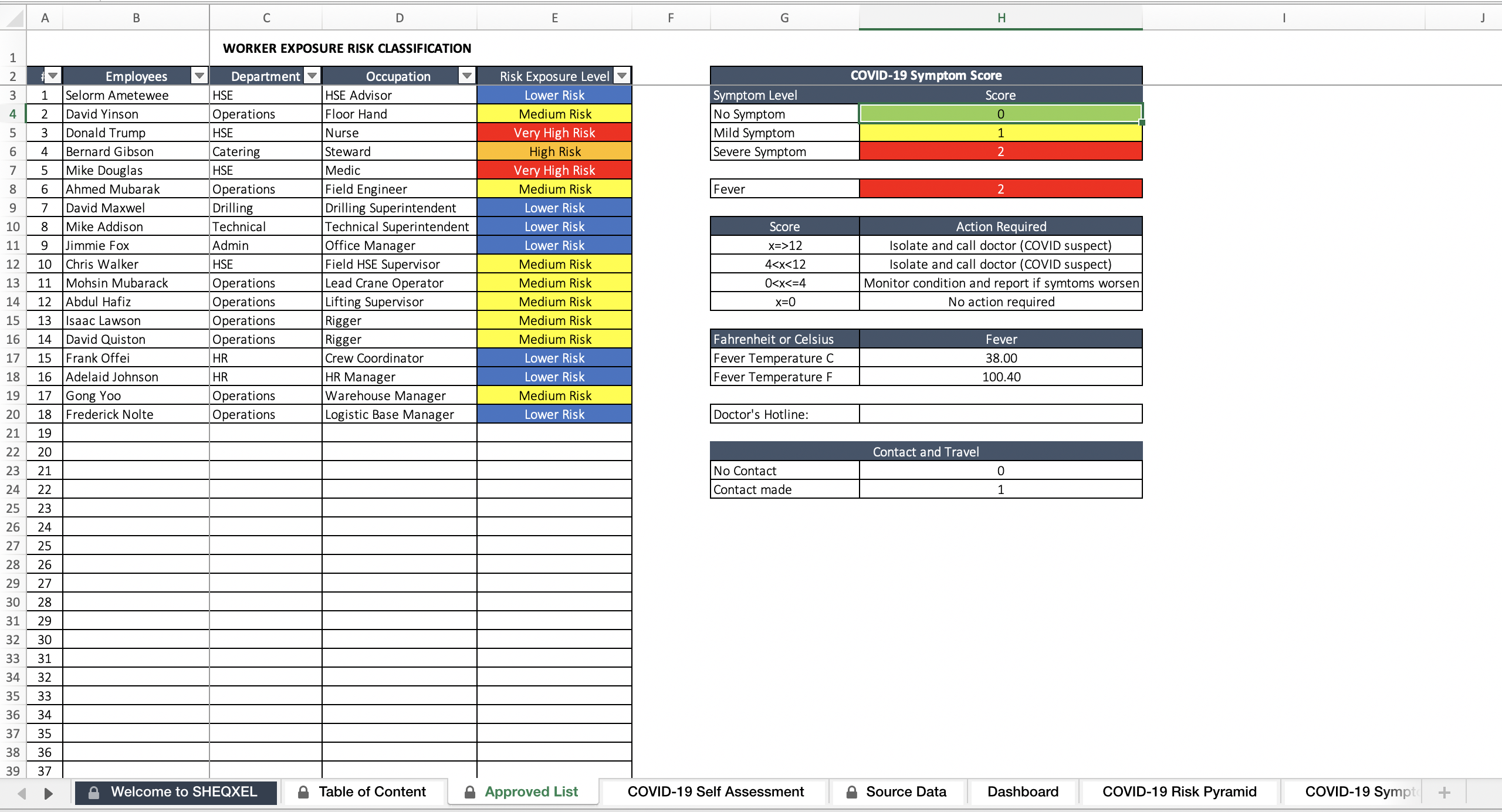This screenshot has height=812, width=1502.
Task: Select Bernard Gibson's High Risk cell
Action: pyautogui.click(x=554, y=151)
